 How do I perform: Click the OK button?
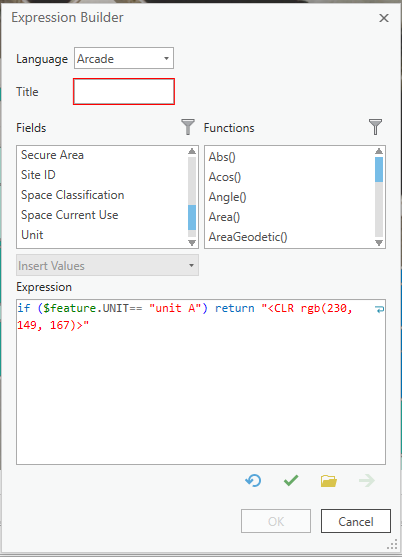point(276,521)
